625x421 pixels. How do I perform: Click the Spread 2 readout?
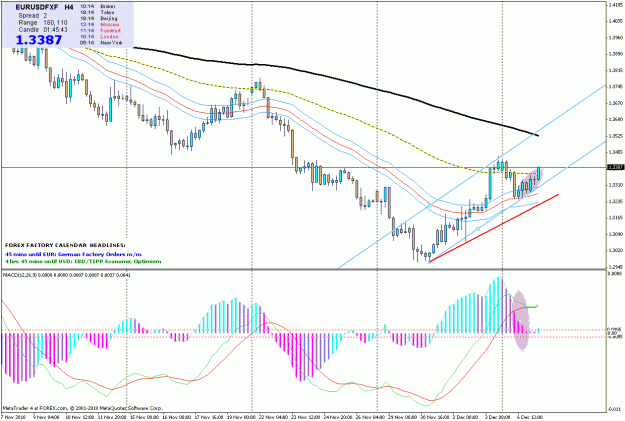click(33, 16)
